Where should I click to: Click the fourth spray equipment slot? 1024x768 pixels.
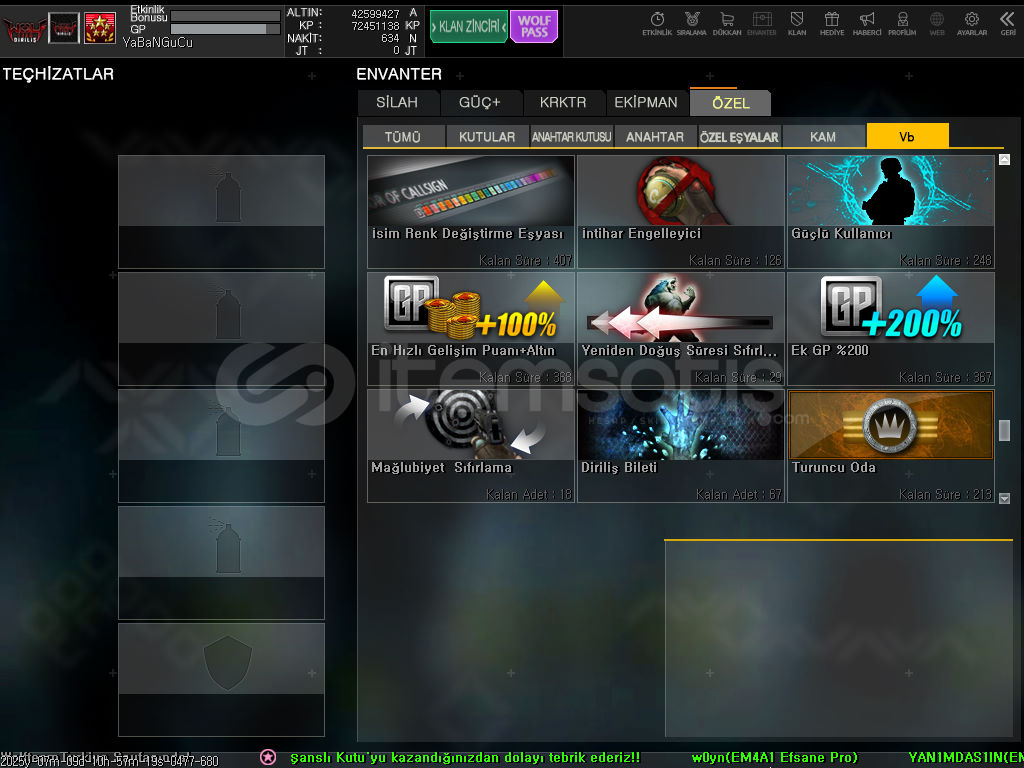(221, 563)
